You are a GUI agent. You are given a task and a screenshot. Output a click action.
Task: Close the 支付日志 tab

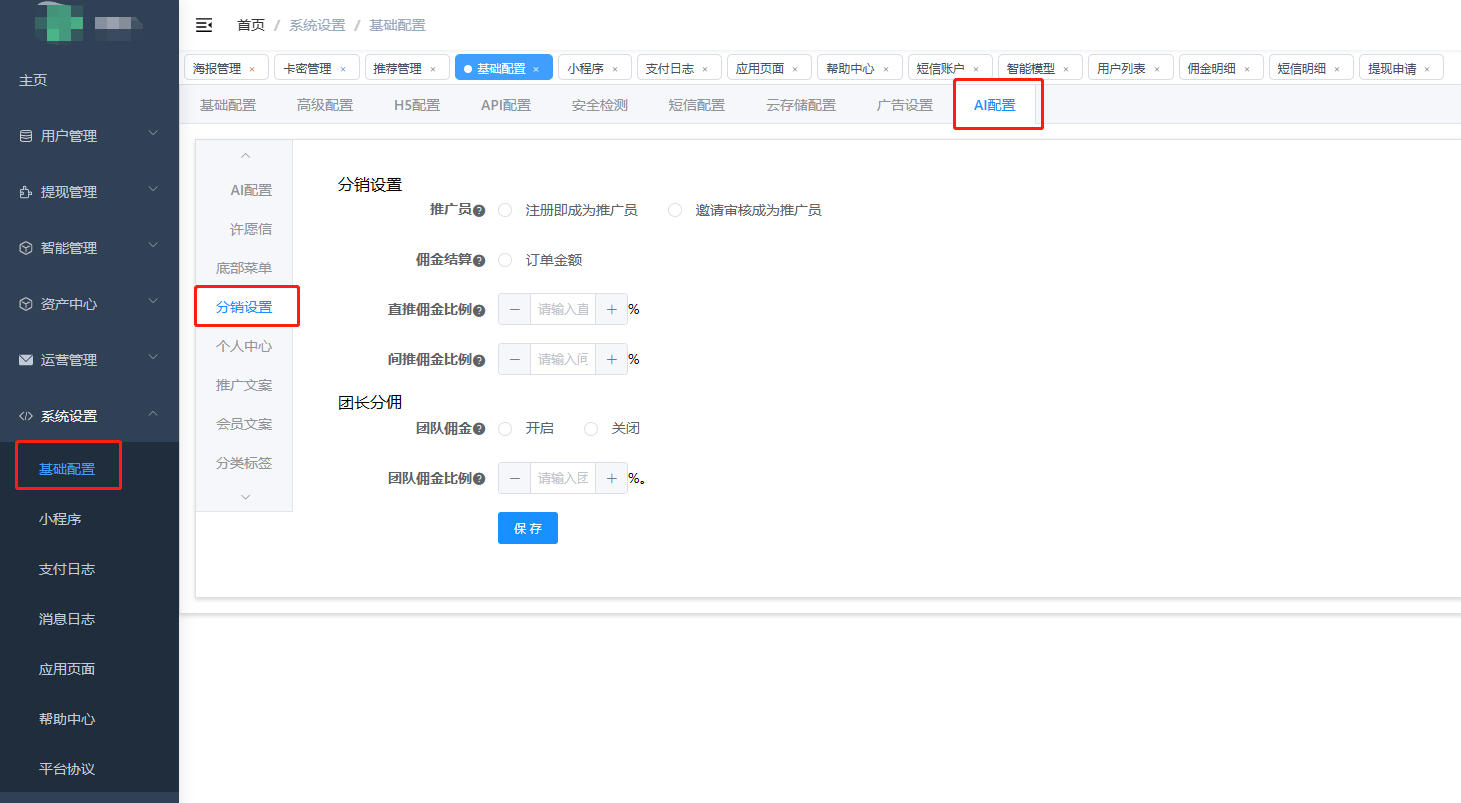point(705,69)
